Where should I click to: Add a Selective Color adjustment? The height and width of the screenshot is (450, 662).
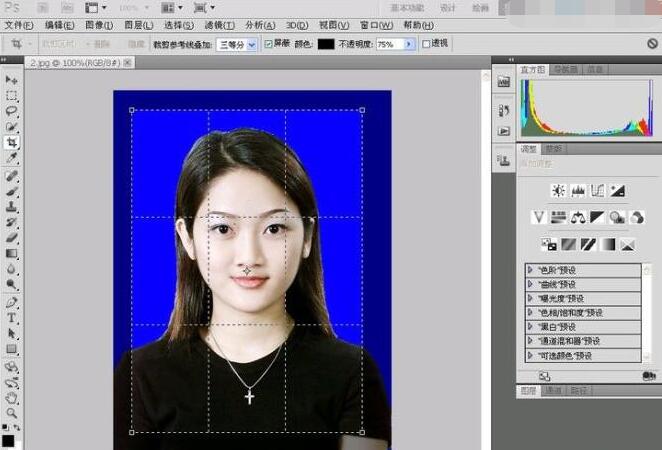[627, 244]
